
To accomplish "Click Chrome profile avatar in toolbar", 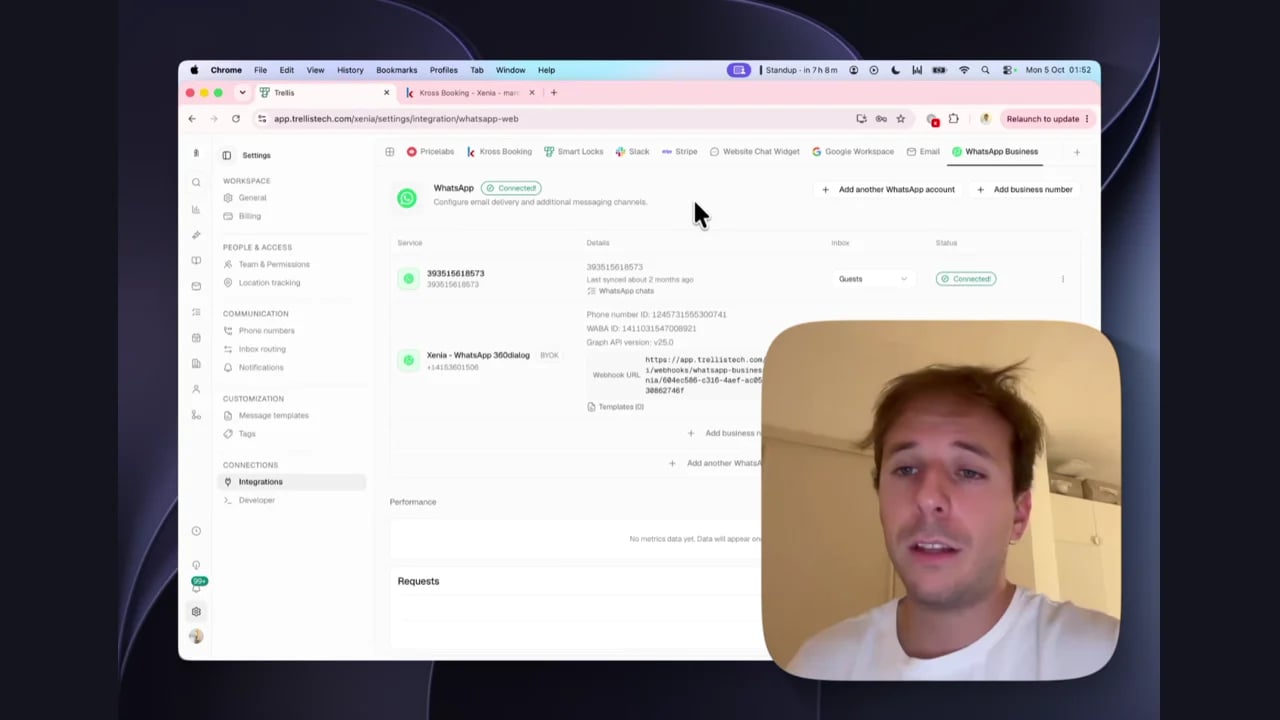I will [x=984, y=119].
